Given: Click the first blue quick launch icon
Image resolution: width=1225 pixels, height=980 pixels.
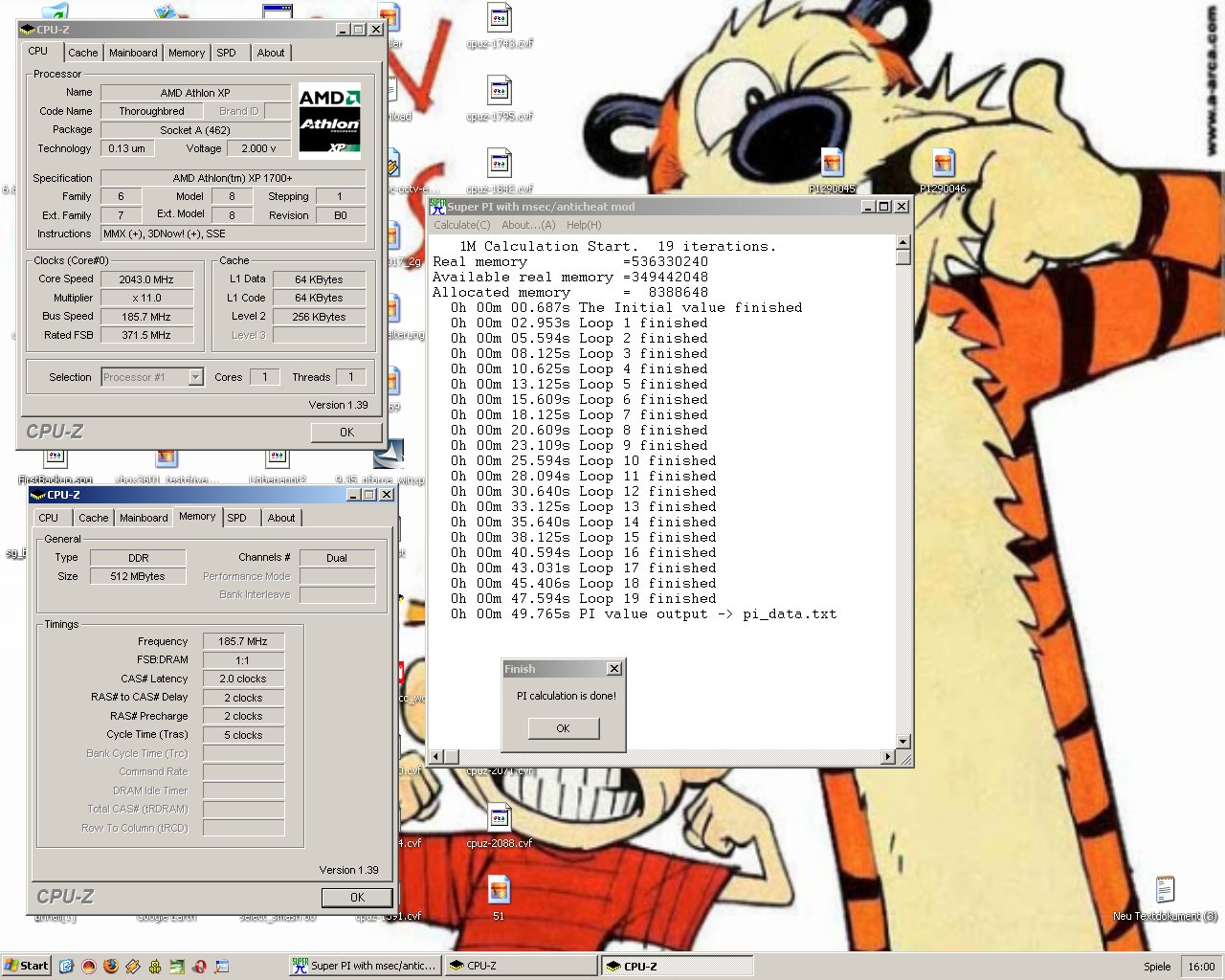Looking at the screenshot, I should coord(66,966).
